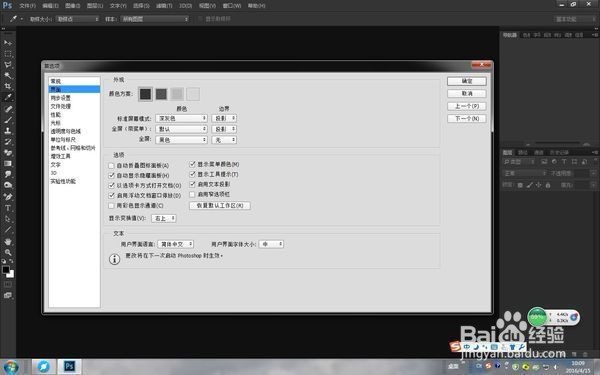Open the 编辑(E) menu
The image size is (600, 375).
coord(50,6)
